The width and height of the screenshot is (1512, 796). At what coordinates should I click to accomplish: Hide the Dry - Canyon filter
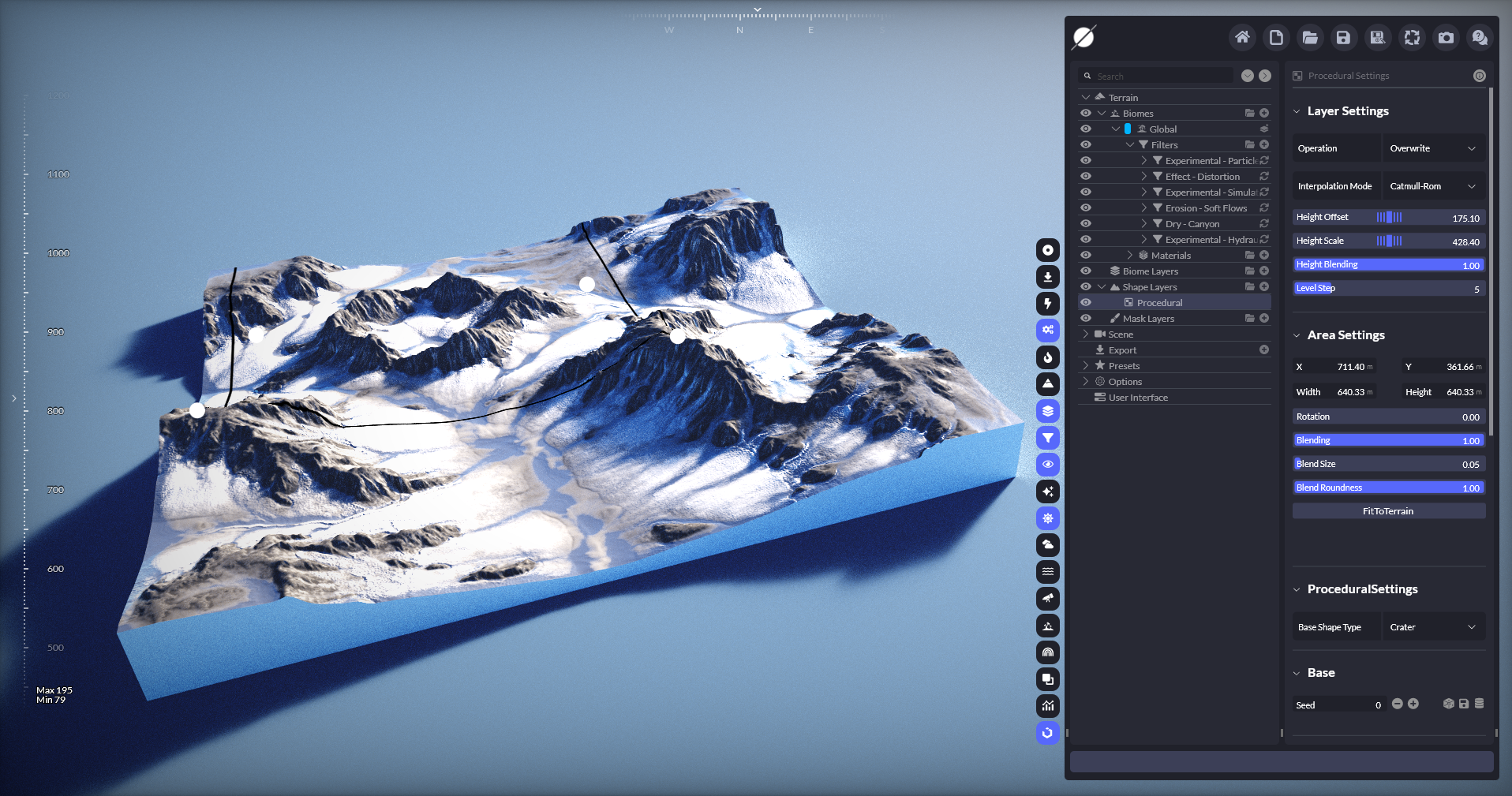(x=1086, y=224)
